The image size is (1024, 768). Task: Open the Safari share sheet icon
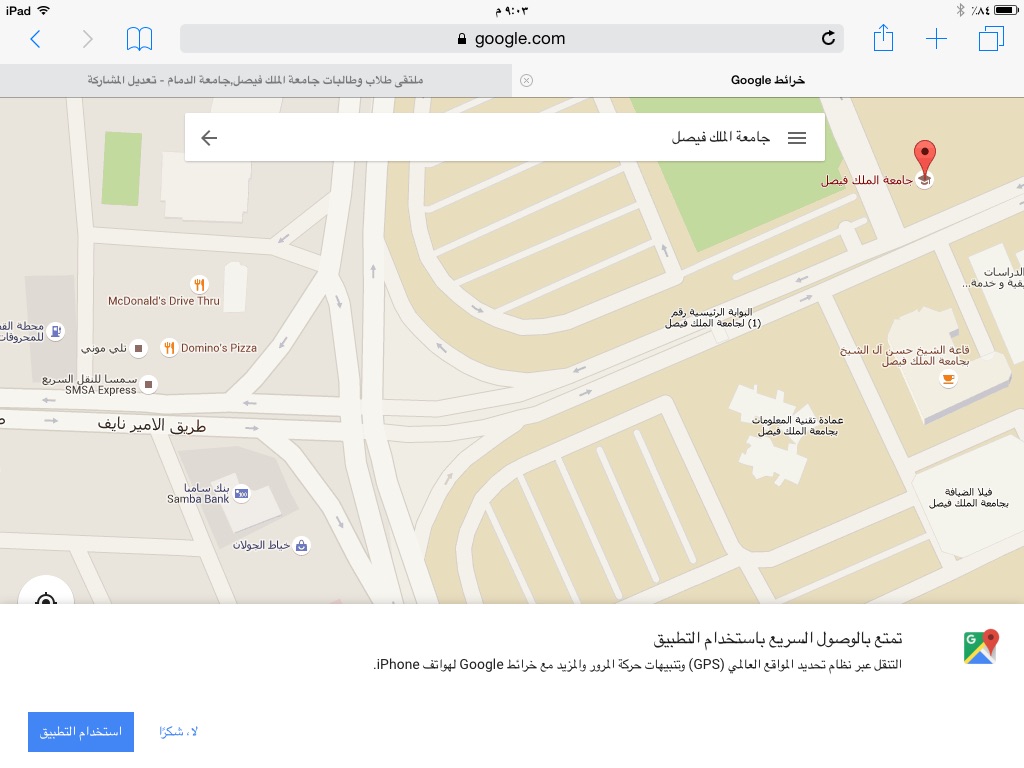click(x=883, y=37)
